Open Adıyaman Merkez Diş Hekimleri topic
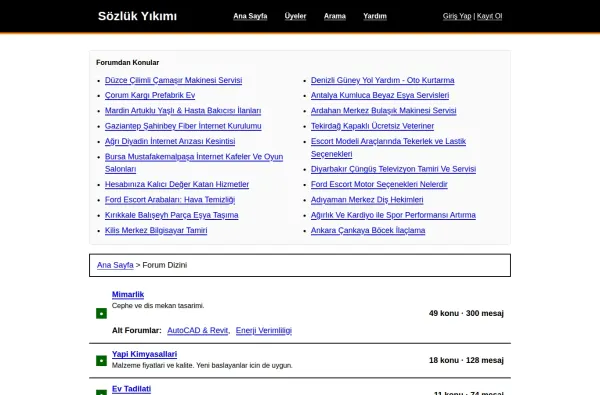 (x=367, y=200)
